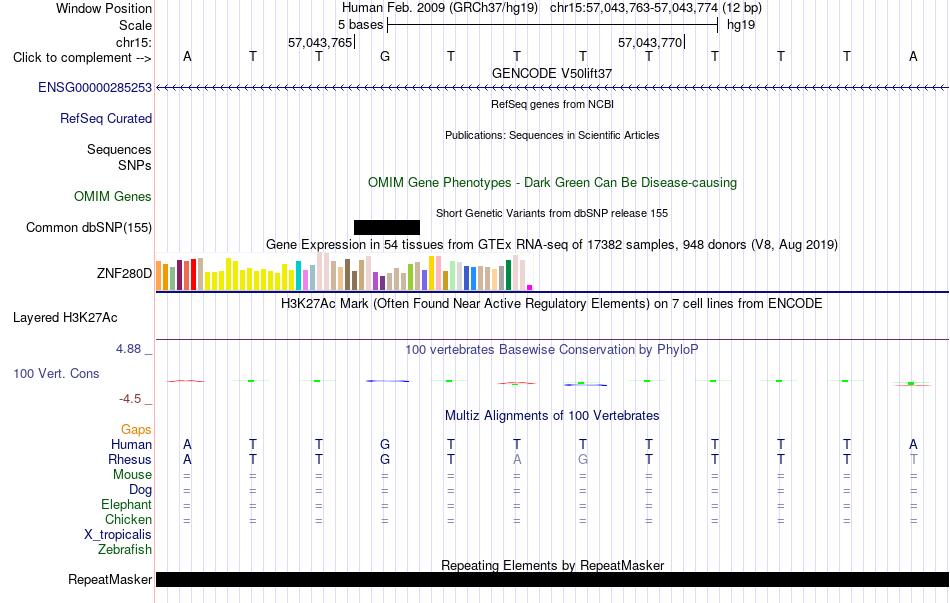950x603 pixels.
Task: Click the Dog species row label
Action: tap(140, 490)
